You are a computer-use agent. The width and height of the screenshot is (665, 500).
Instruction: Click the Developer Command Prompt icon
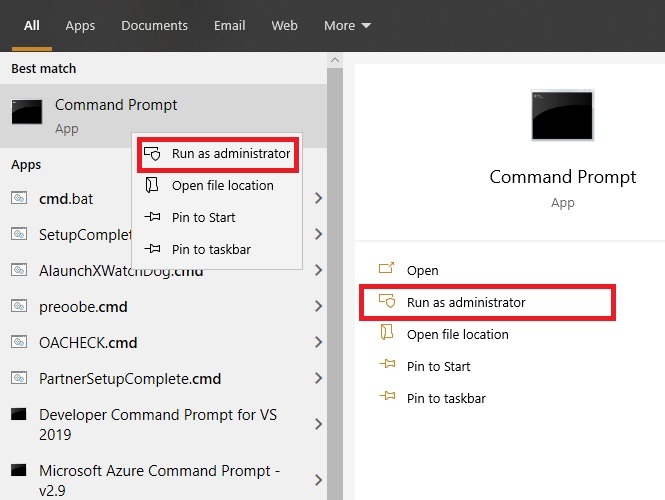tap(18, 414)
